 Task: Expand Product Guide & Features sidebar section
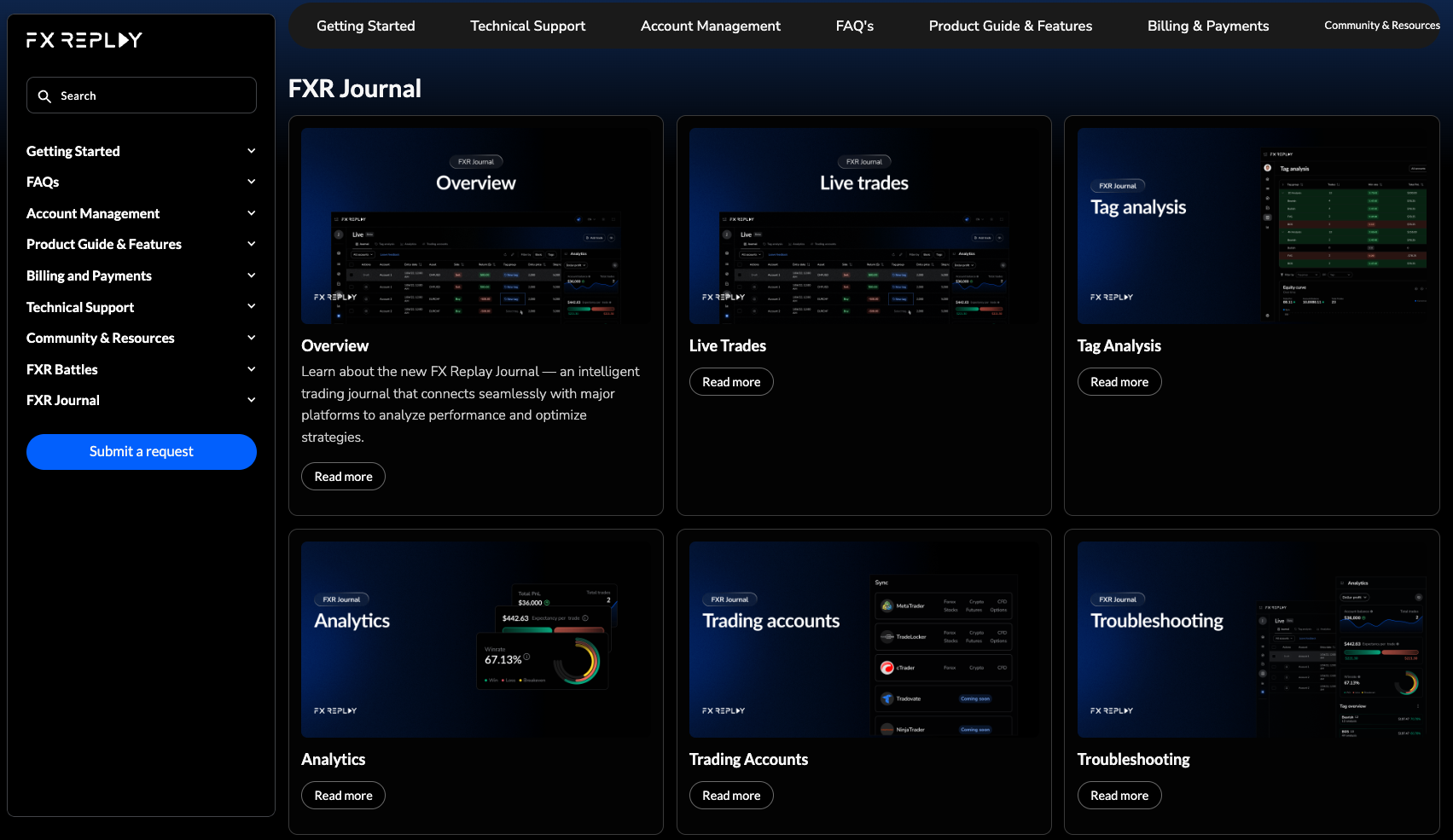pyautogui.click(x=251, y=244)
